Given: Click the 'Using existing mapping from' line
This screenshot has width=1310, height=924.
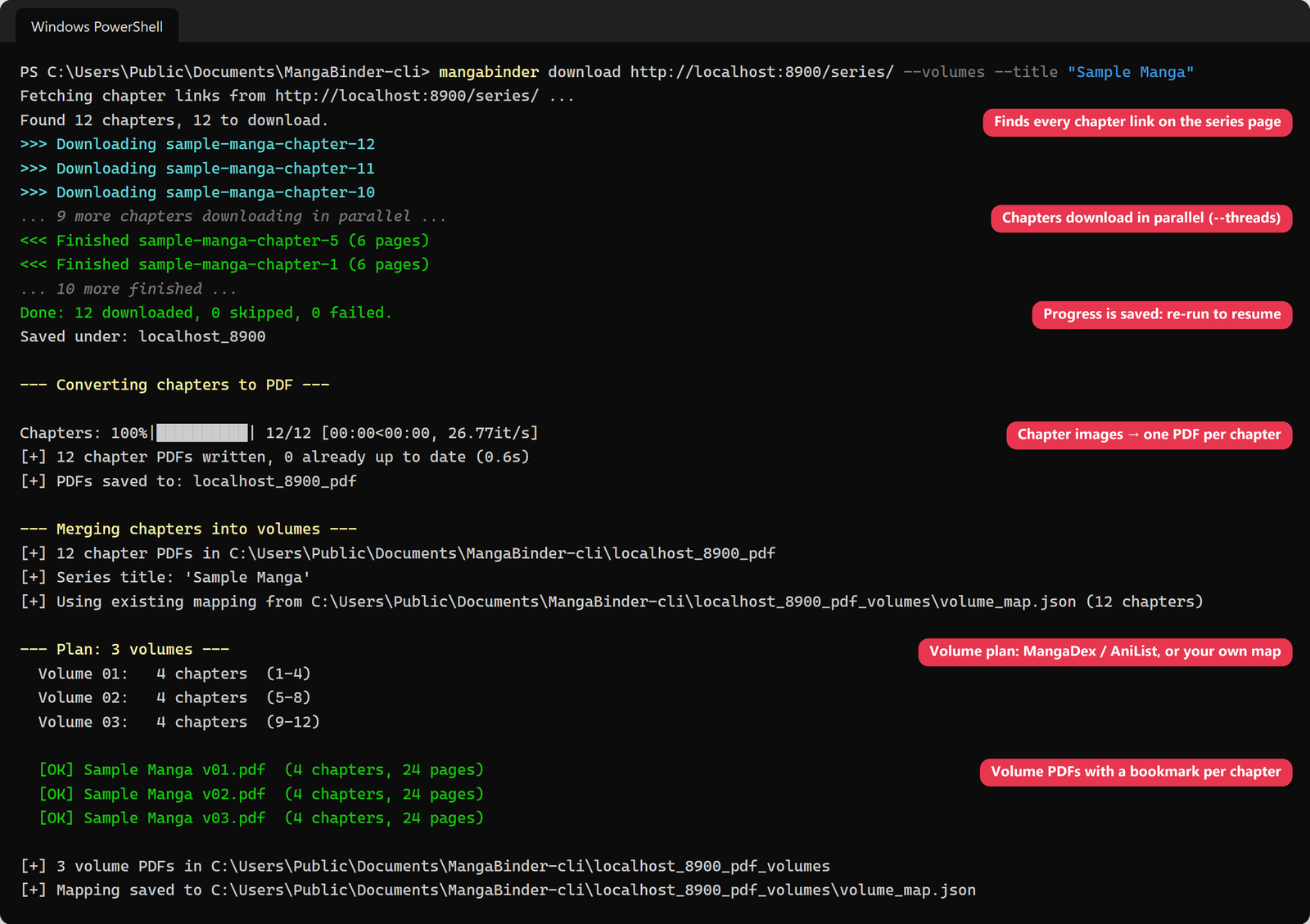Looking at the screenshot, I should pos(612,602).
